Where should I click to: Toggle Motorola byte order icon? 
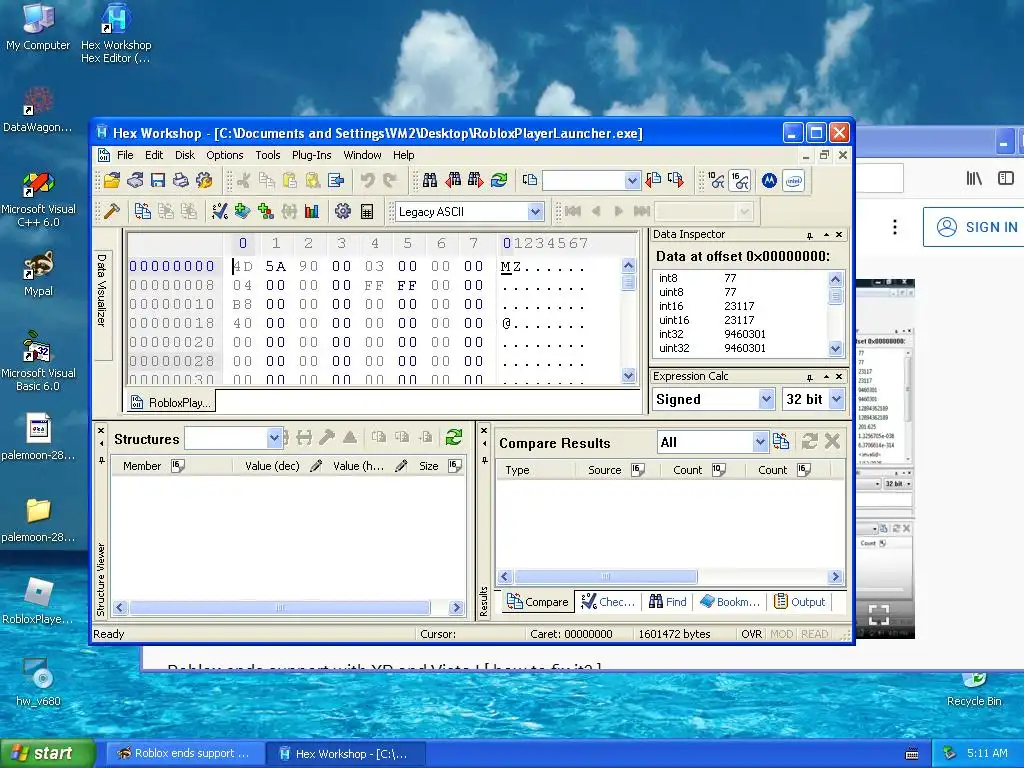(769, 180)
